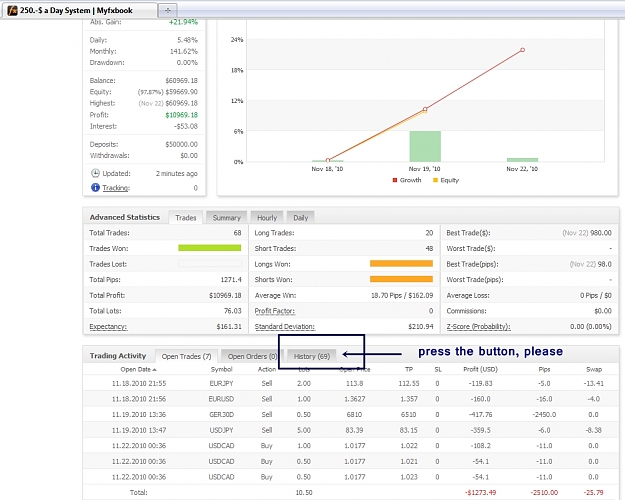The height and width of the screenshot is (500, 625).
Task: Open the History (69) tab
Action: point(312,356)
